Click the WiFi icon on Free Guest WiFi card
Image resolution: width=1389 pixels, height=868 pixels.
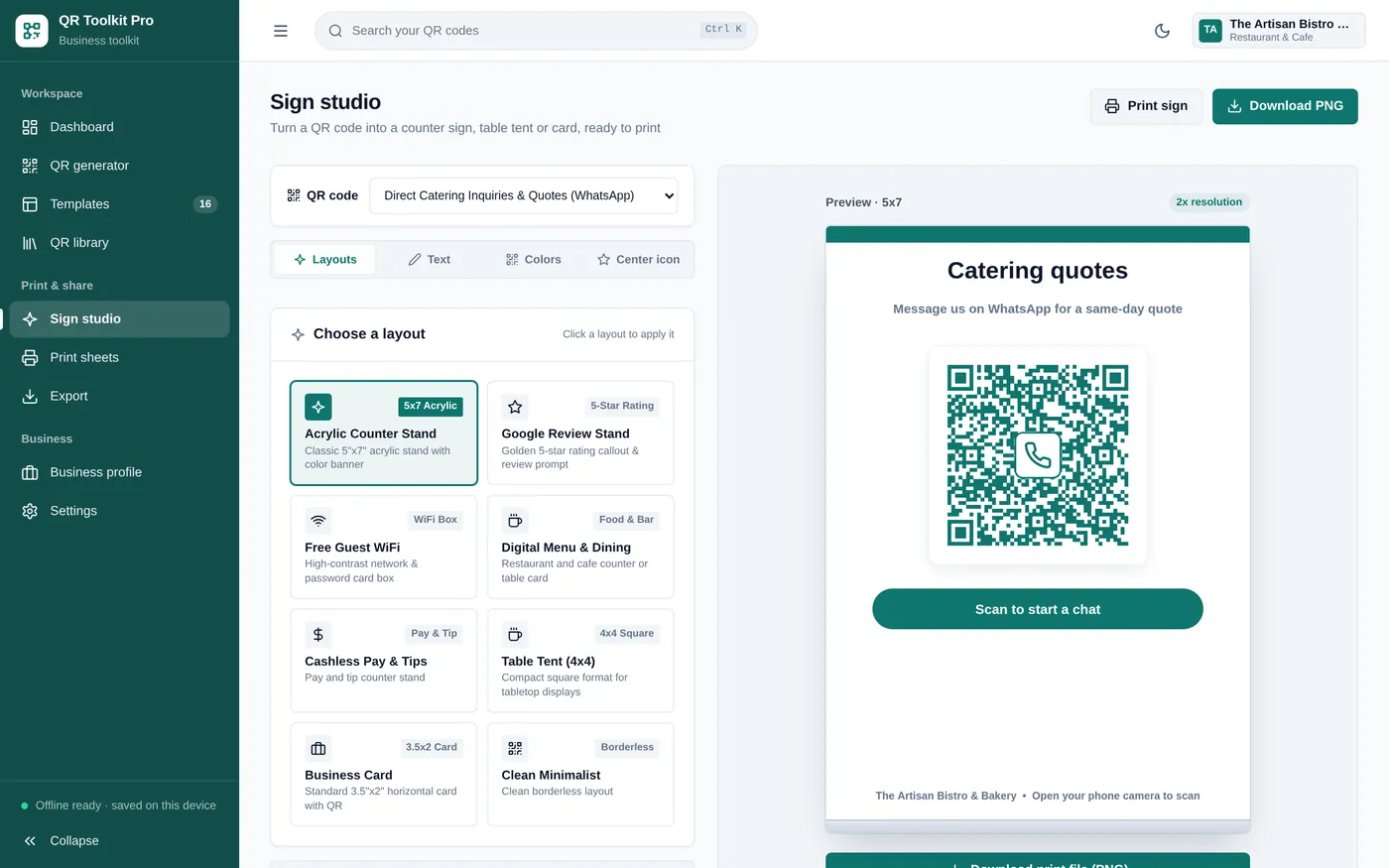[x=318, y=521]
